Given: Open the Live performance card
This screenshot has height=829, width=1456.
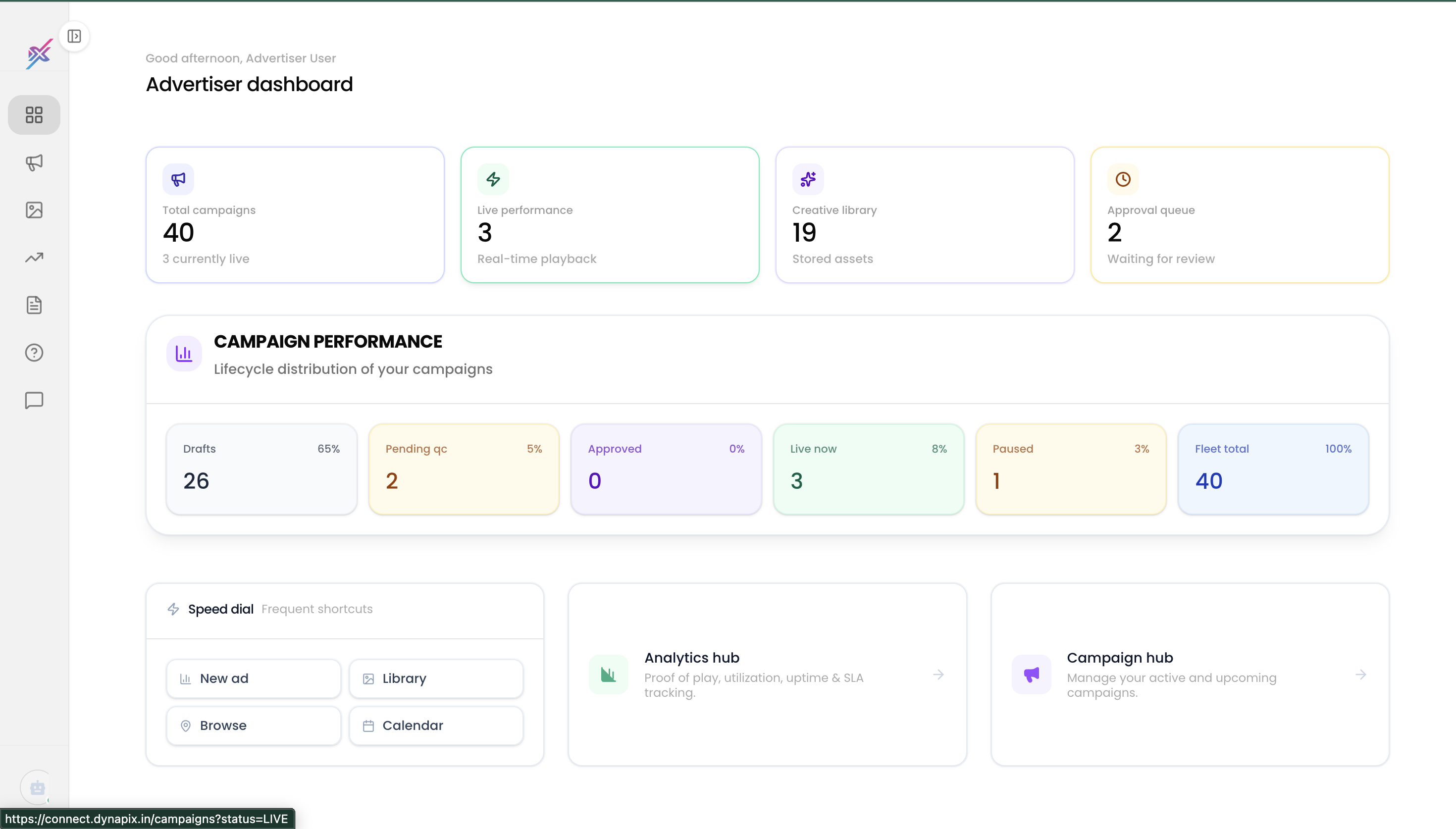Looking at the screenshot, I should pyautogui.click(x=610, y=215).
